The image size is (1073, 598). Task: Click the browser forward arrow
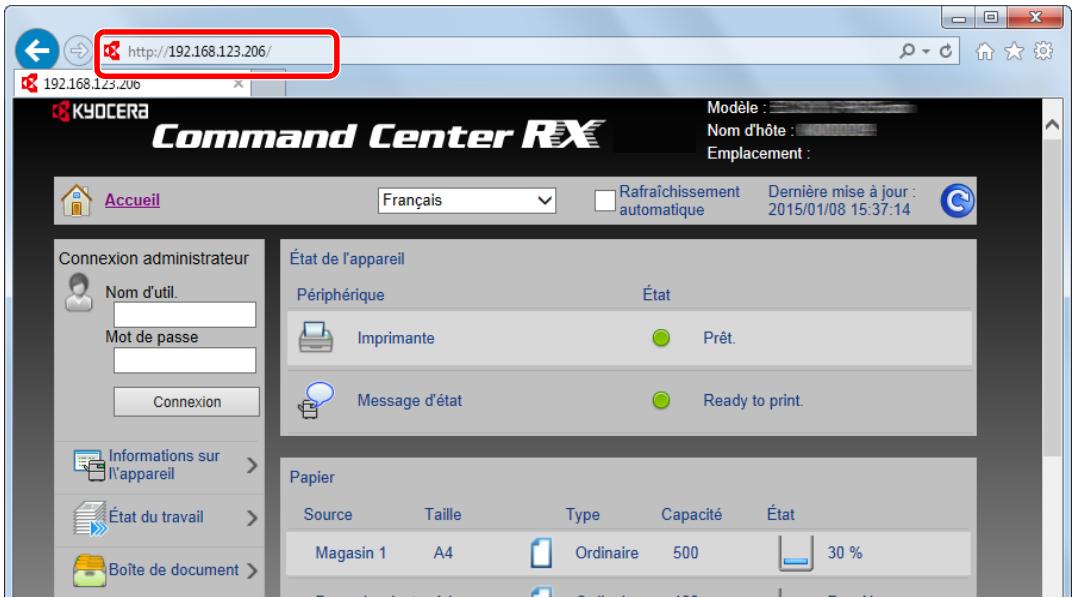tap(79, 51)
